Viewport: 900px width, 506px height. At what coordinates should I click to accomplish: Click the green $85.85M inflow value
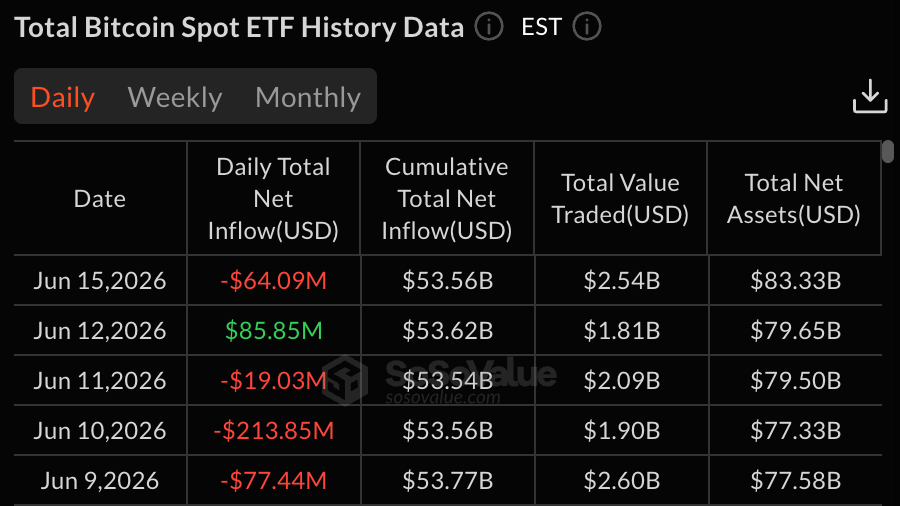[274, 330]
